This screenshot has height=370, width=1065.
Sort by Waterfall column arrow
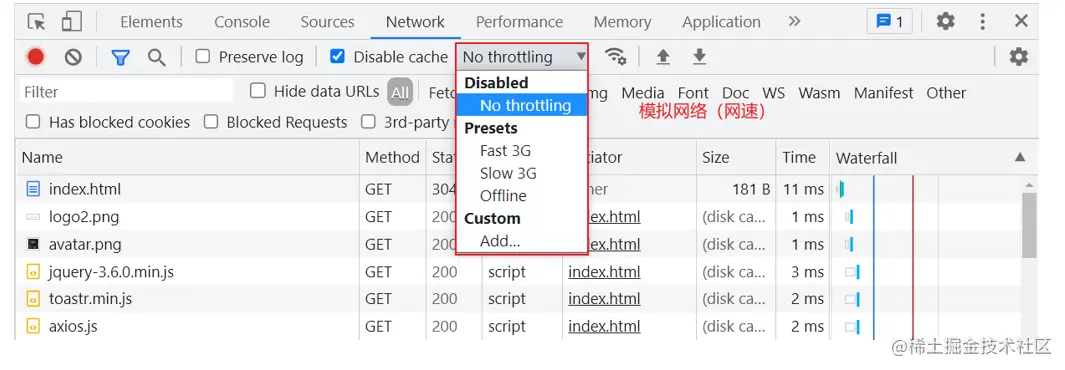point(1019,158)
